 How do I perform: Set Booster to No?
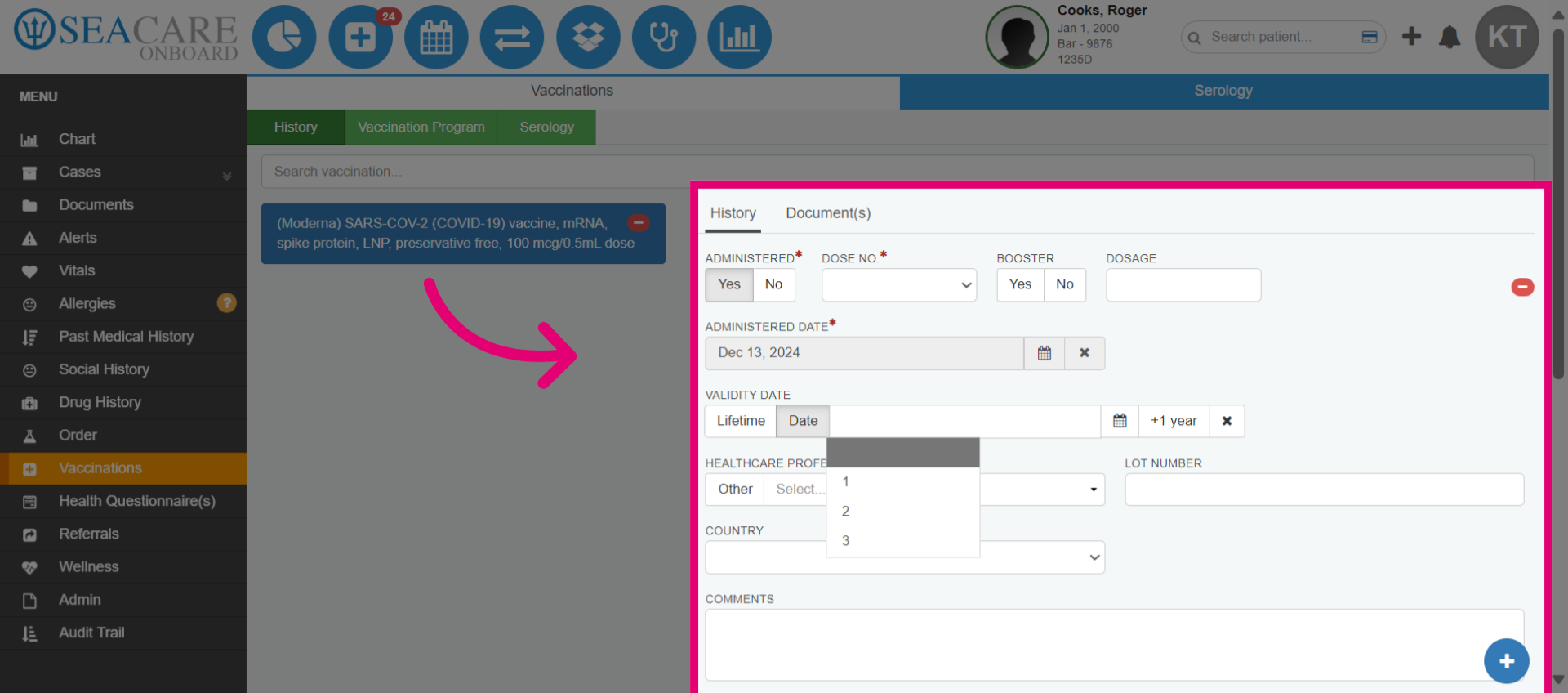coord(1064,284)
